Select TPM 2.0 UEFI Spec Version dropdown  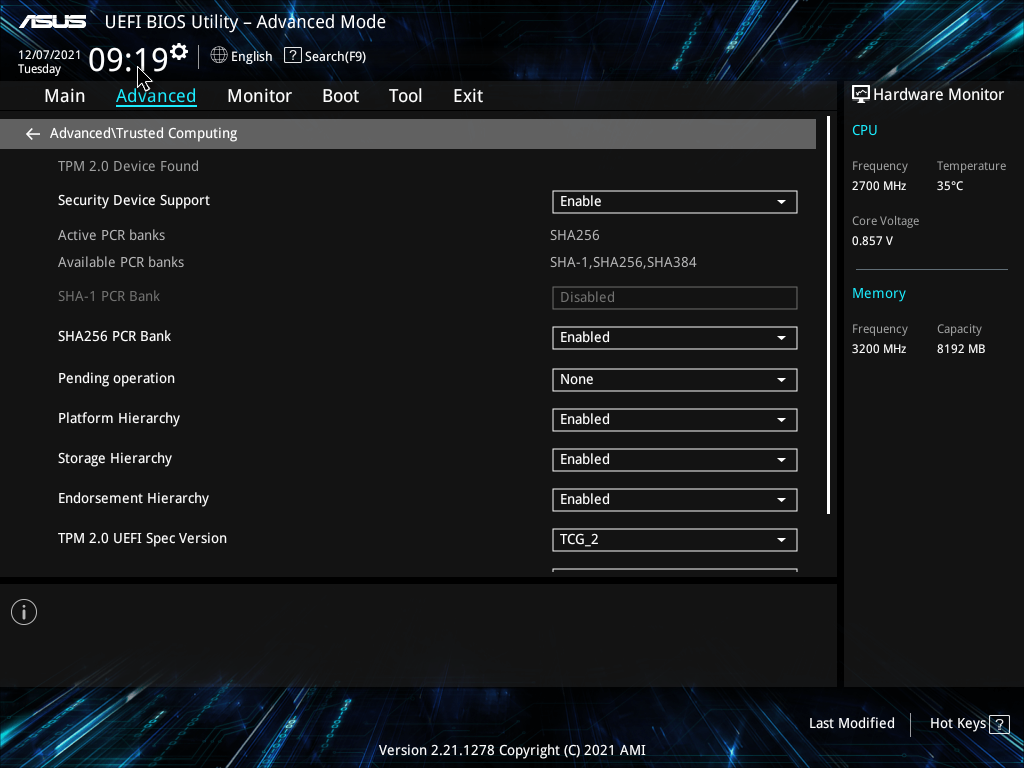pyautogui.click(x=674, y=540)
